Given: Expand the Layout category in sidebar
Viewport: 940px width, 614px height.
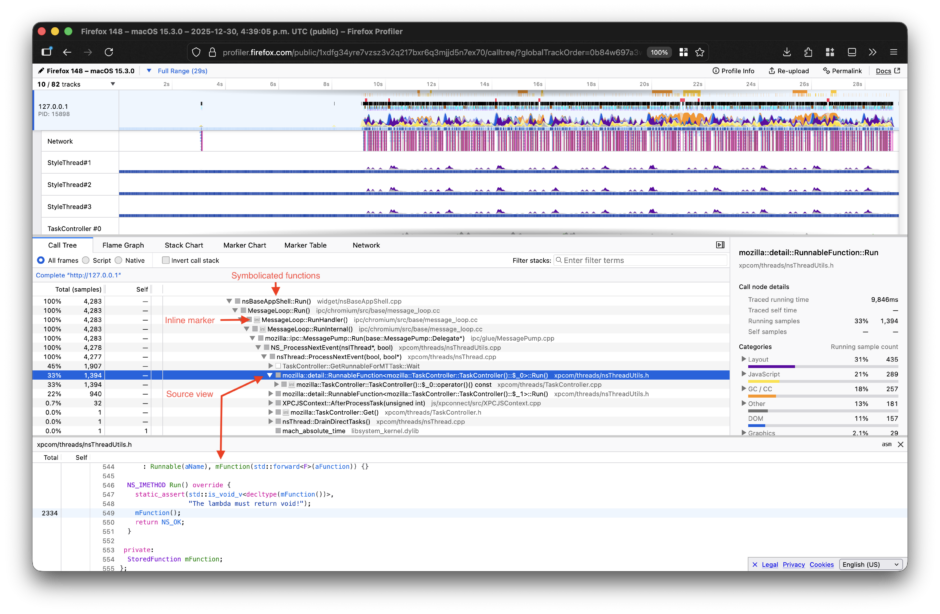Looking at the screenshot, I should (x=744, y=359).
